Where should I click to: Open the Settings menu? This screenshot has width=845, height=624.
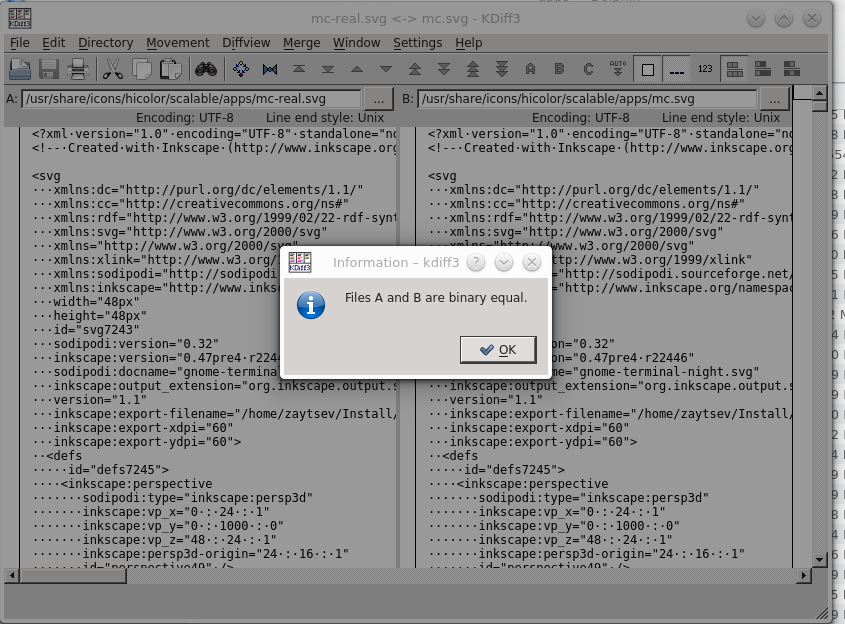point(418,43)
